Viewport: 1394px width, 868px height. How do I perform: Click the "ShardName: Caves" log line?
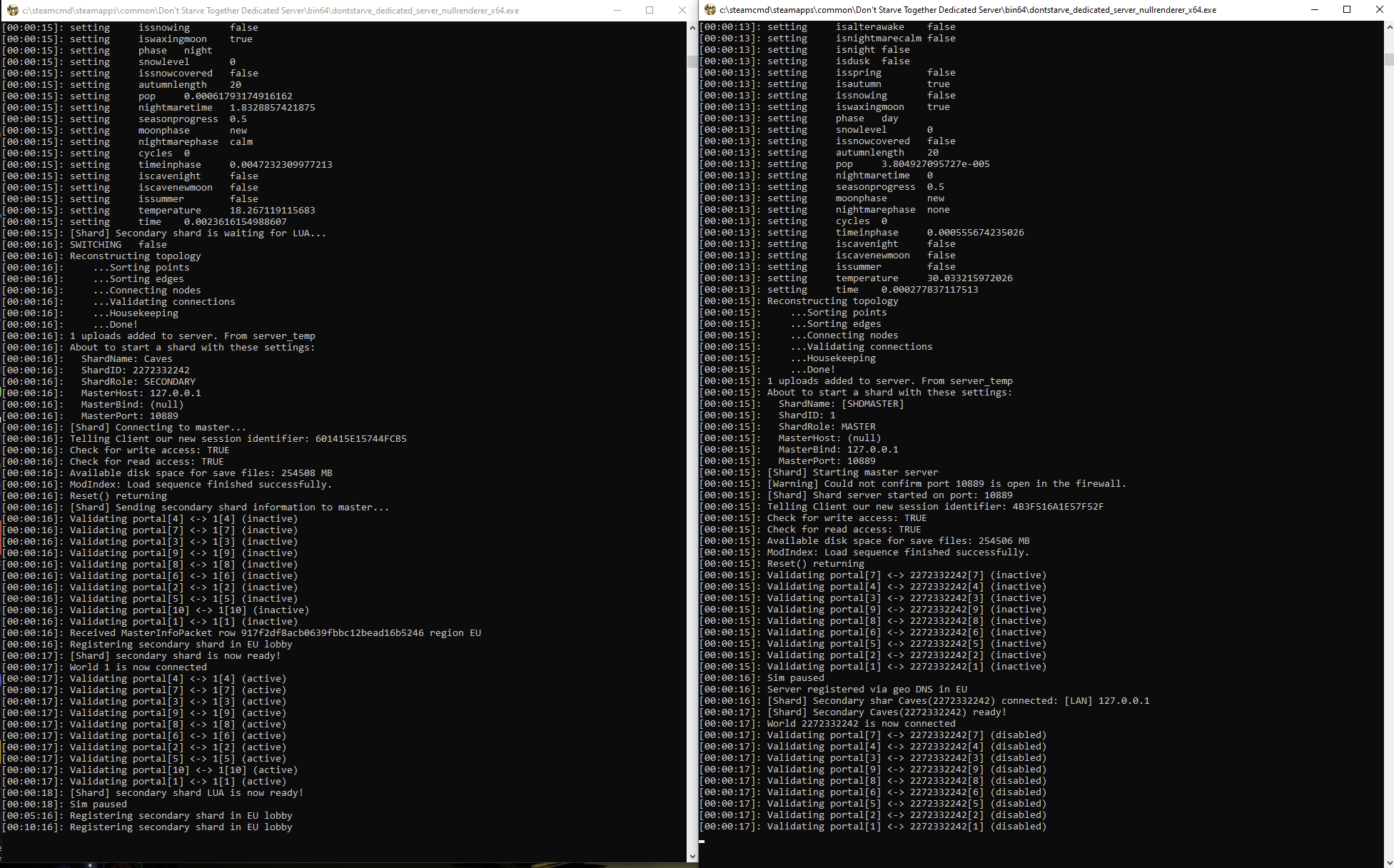point(126,359)
